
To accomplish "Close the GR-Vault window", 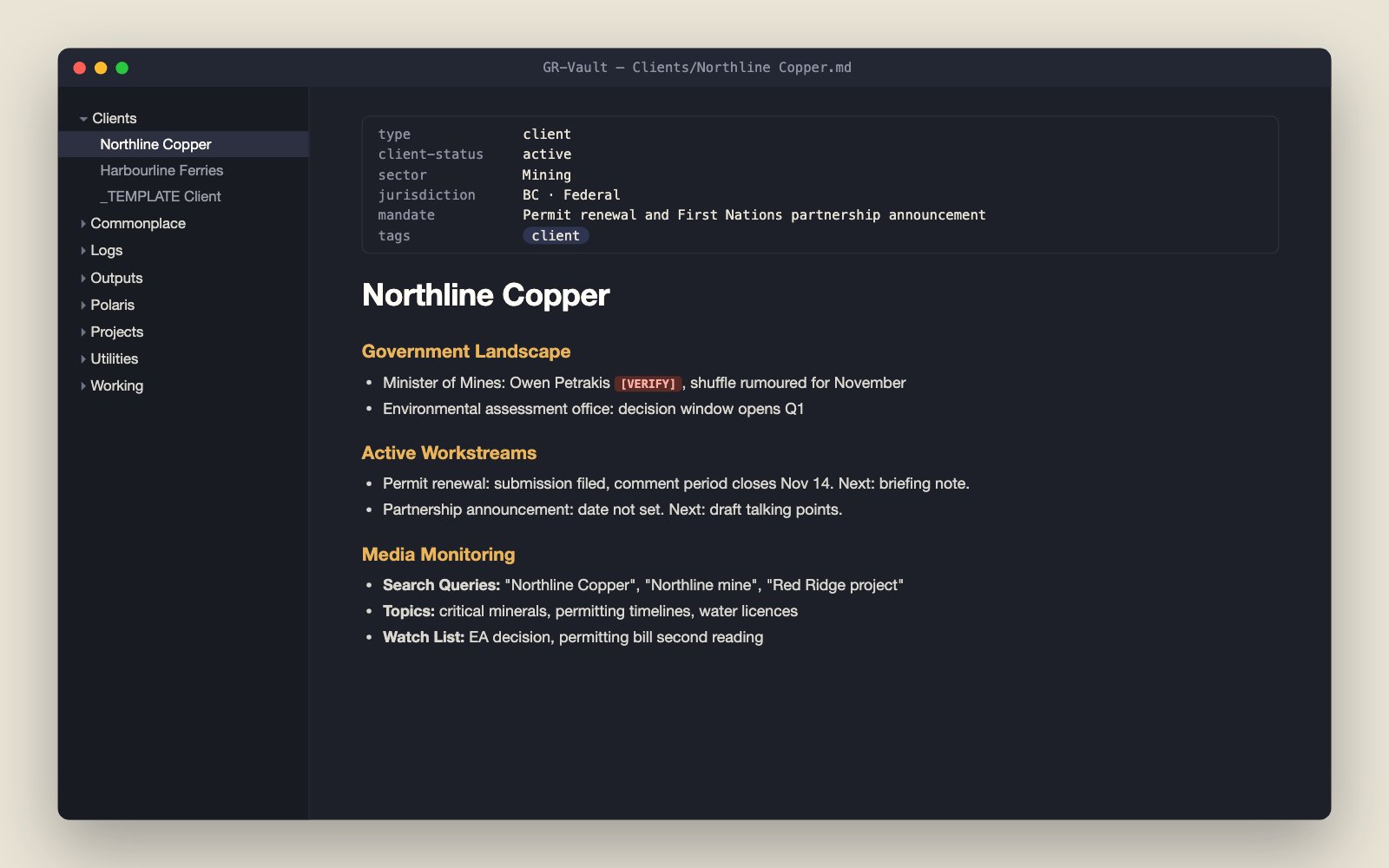I will [80, 68].
